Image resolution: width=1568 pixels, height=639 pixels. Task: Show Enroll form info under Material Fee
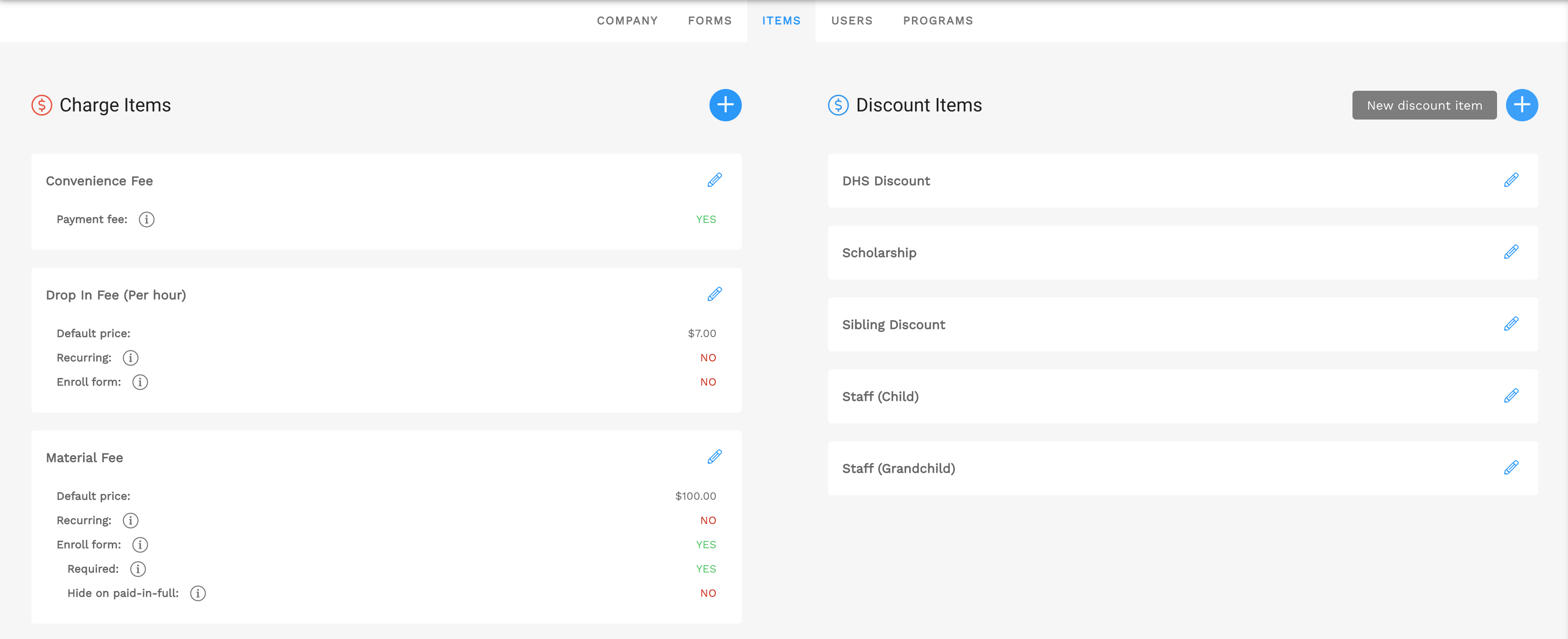pos(140,545)
